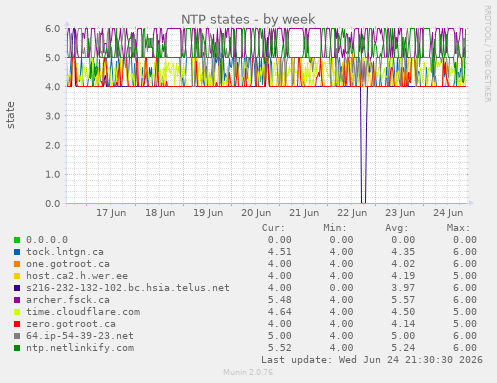The image size is (497, 383).
Task: Click the dark blue spike dropping to zero
Action: coord(364,145)
